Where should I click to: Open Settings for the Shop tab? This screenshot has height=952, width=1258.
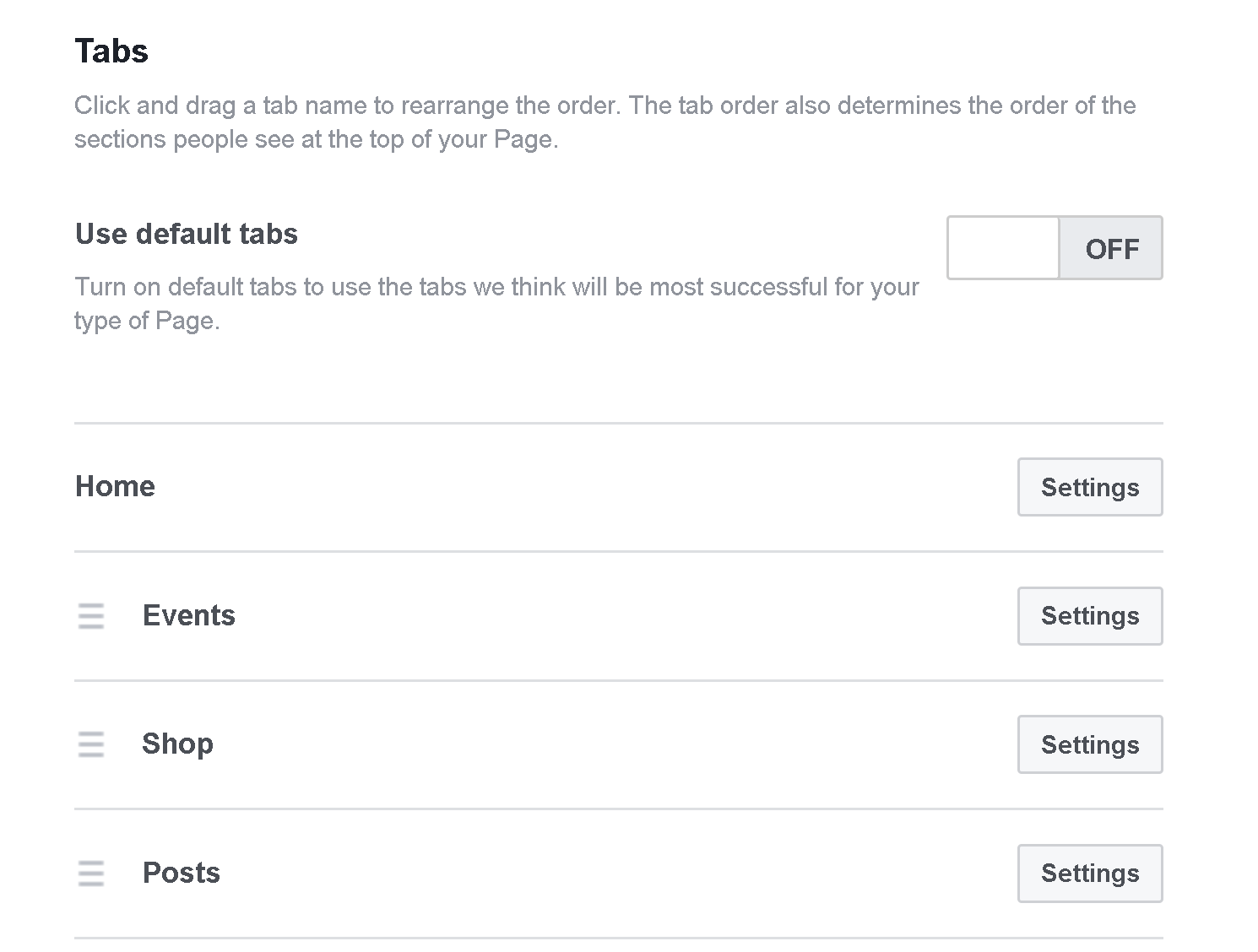(1089, 744)
